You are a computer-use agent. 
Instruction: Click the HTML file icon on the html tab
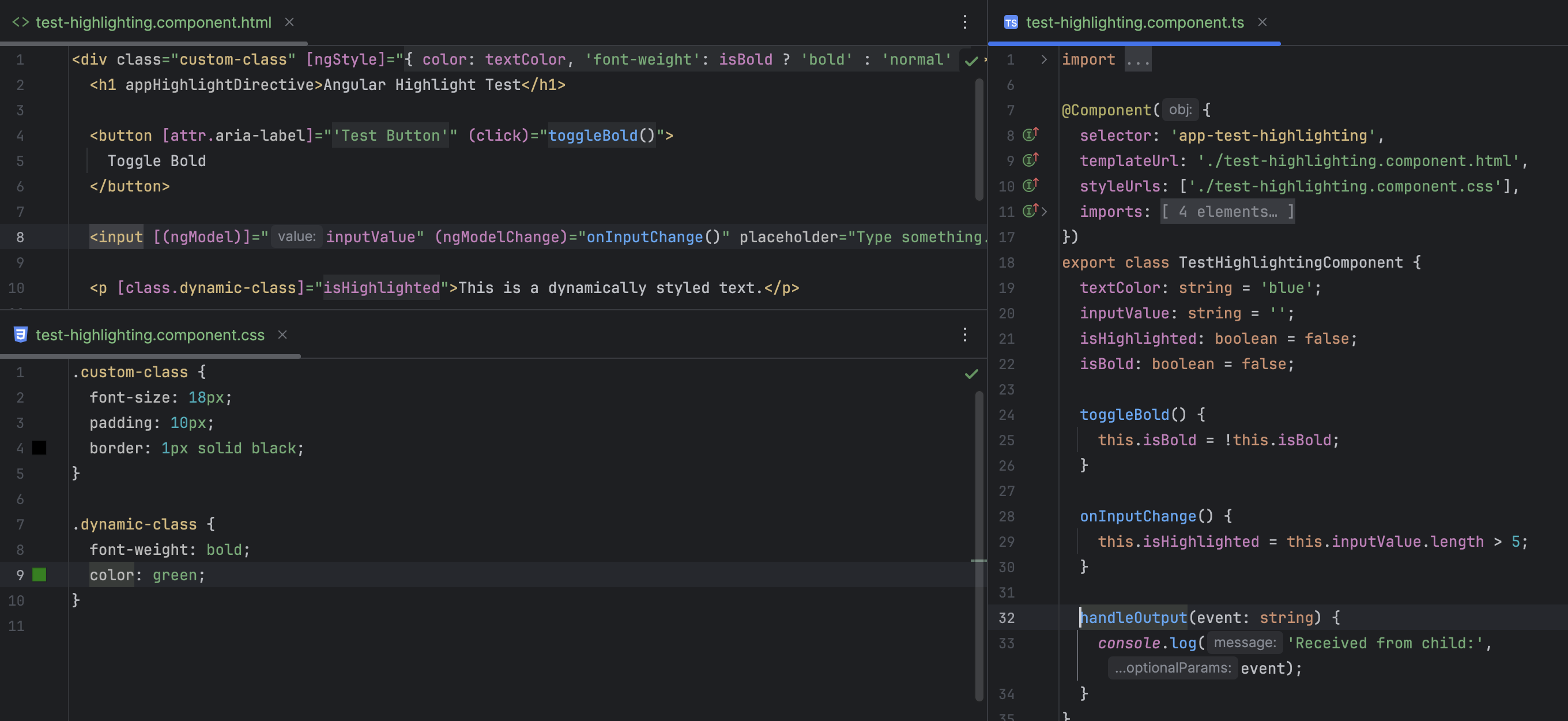pyautogui.click(x=20, y=22)
